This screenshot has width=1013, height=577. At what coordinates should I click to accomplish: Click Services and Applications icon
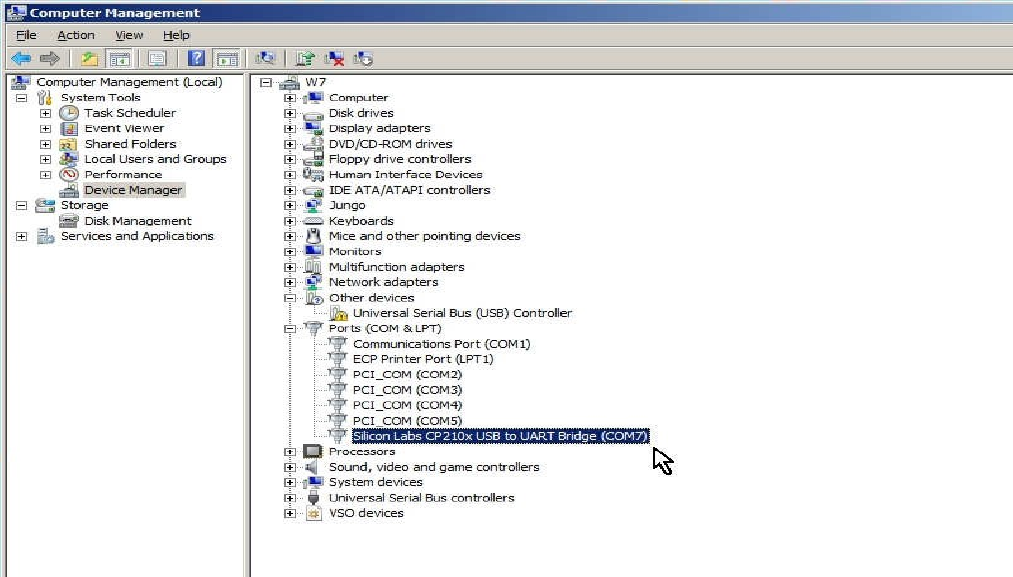(45, 236)
